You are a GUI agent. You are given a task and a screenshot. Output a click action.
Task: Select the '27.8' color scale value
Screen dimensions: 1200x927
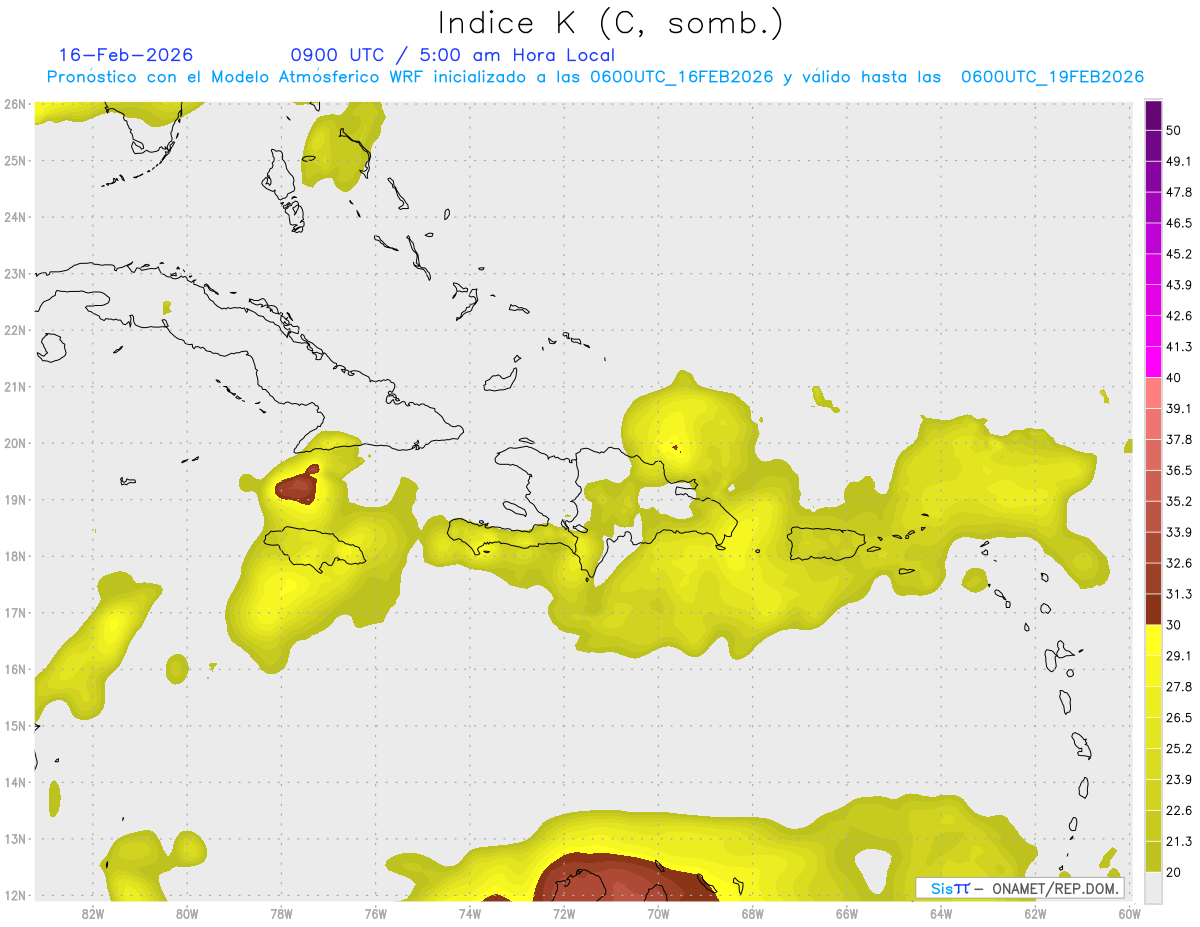click(1179, 687)
